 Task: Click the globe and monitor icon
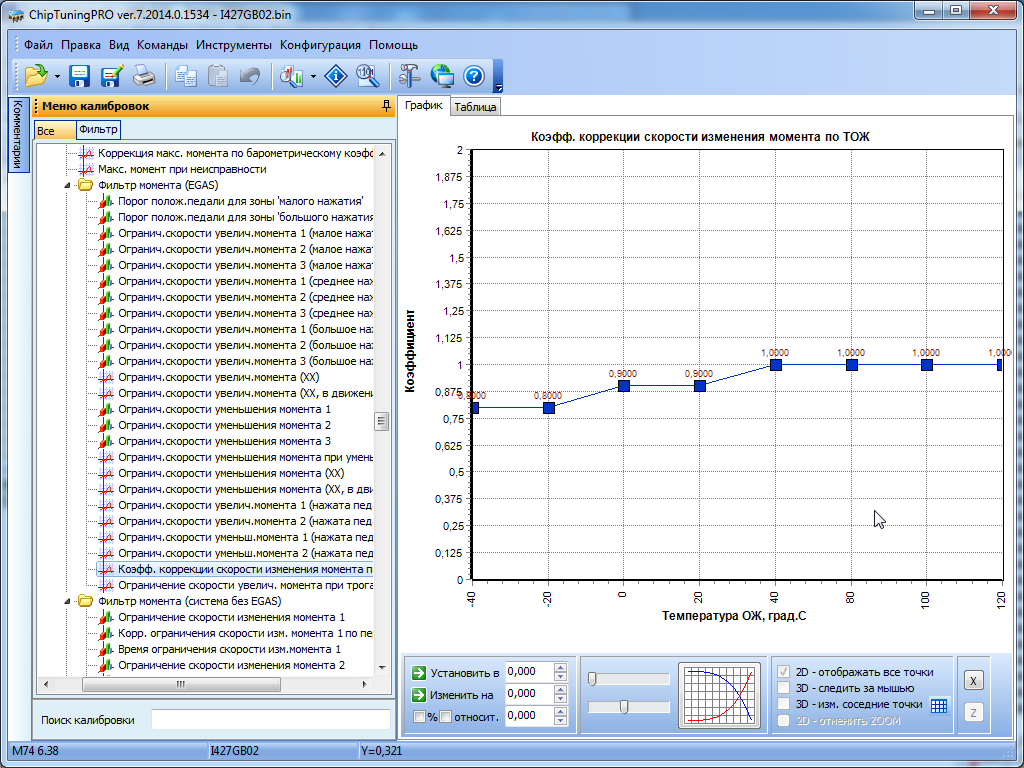[441, 76]
